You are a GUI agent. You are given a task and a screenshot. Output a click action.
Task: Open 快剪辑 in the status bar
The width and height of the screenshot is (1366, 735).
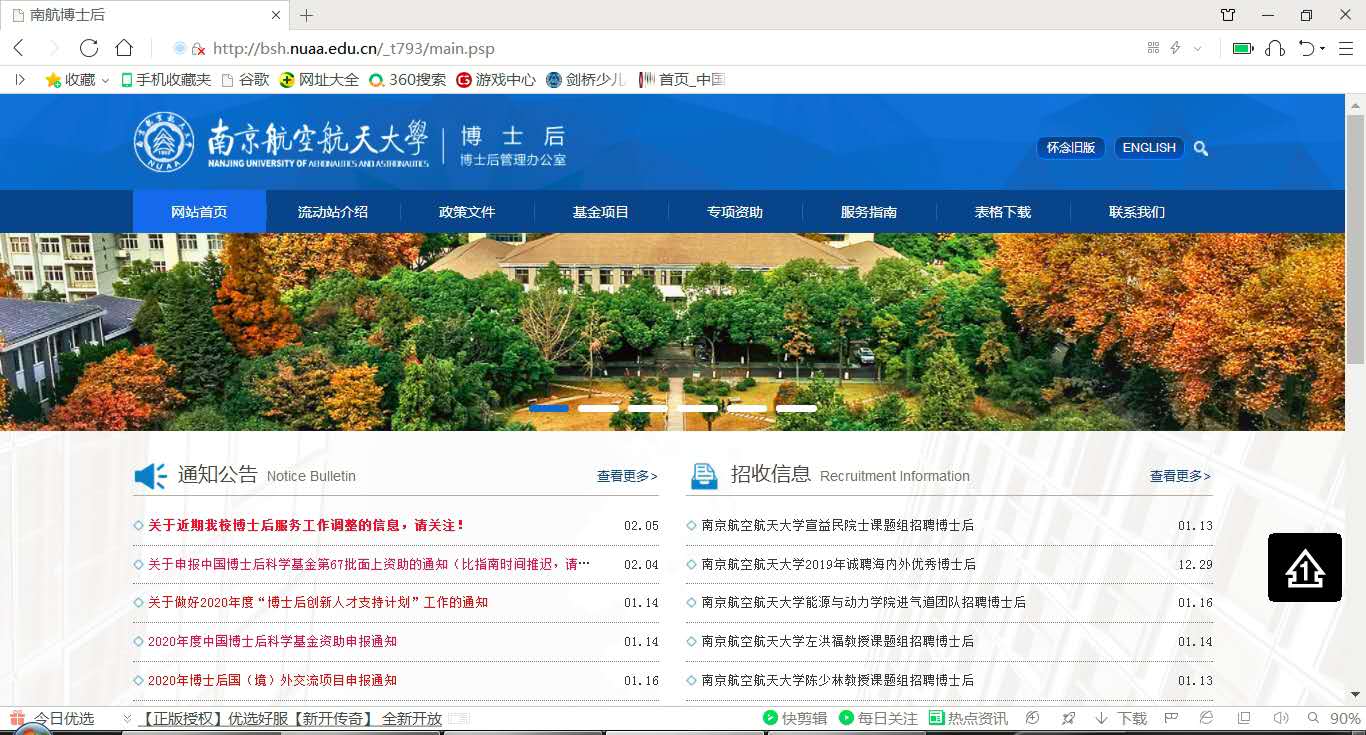[x=794, y=718]
